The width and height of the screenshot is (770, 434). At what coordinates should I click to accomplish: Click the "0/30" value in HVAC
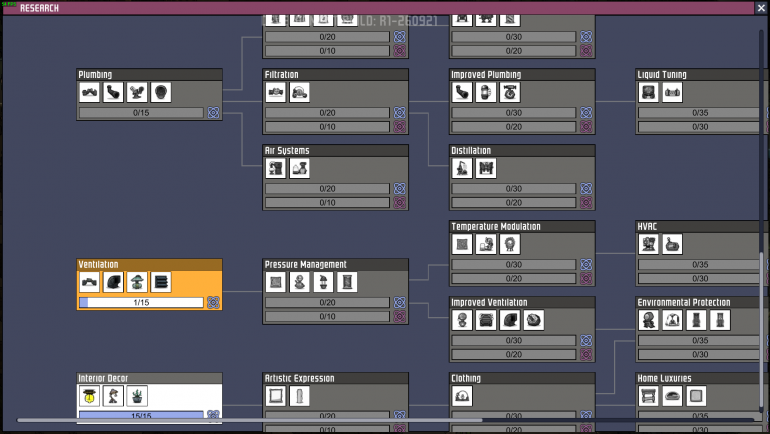[700, 278]
